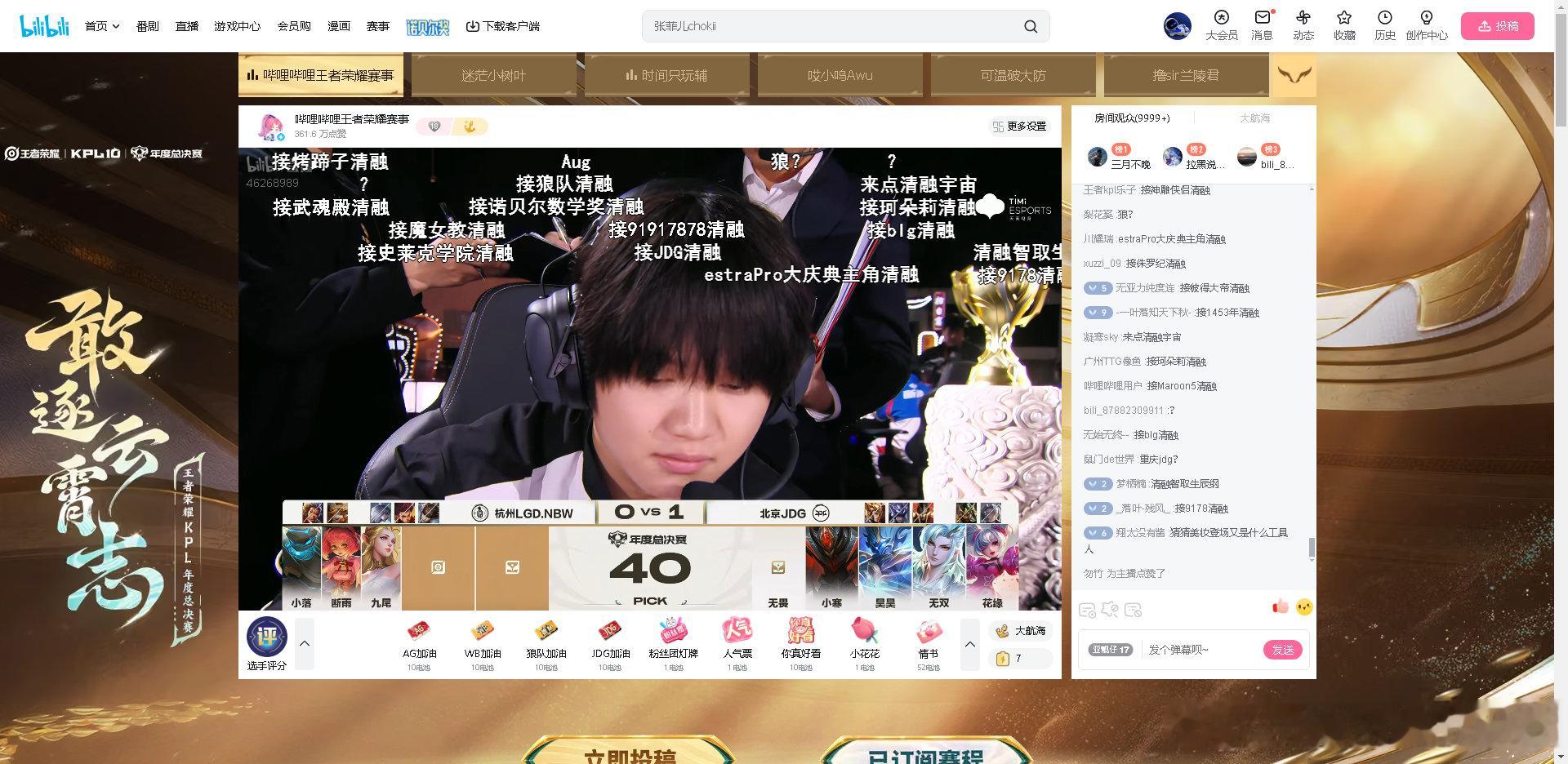Image resolution: width=1568 pixels, height=764 pixels.
Task: Expand bull-head icon at streamer tabs end
Action: point(1294,75)
